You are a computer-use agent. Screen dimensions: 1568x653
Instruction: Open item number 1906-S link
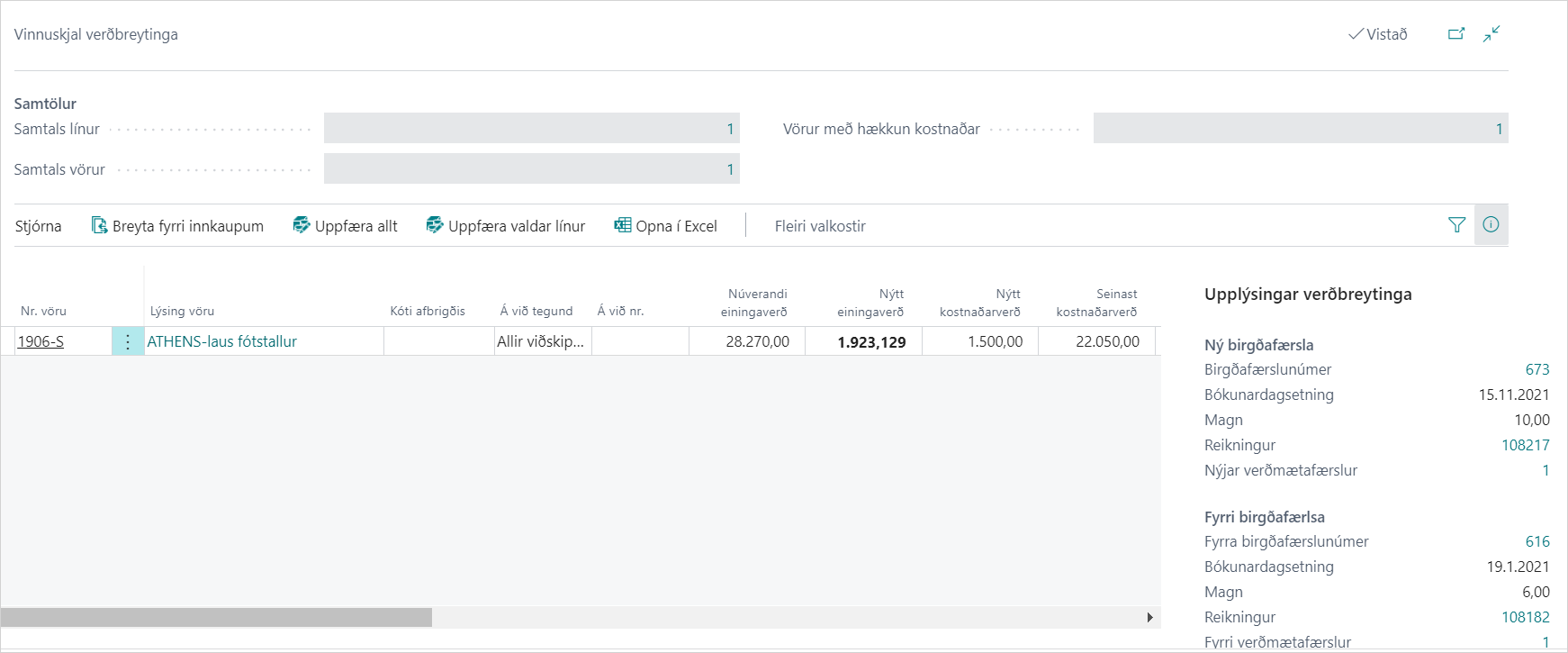pos(41,341)
